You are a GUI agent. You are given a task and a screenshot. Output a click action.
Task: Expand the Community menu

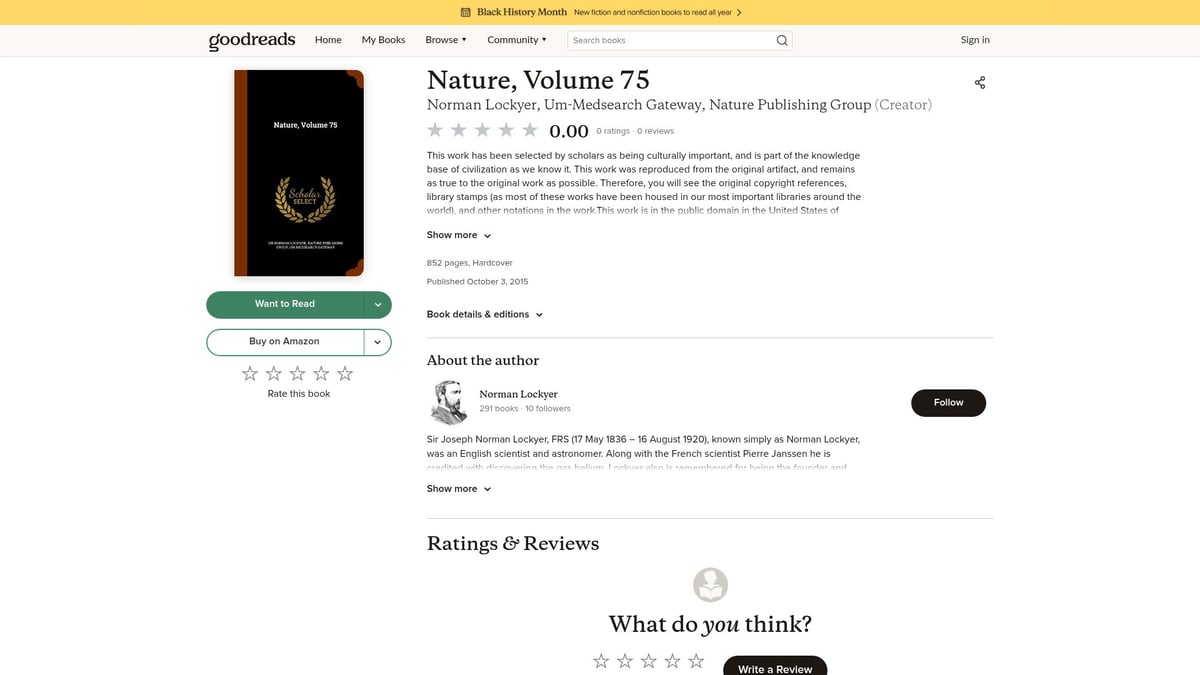tap(517, 40)
